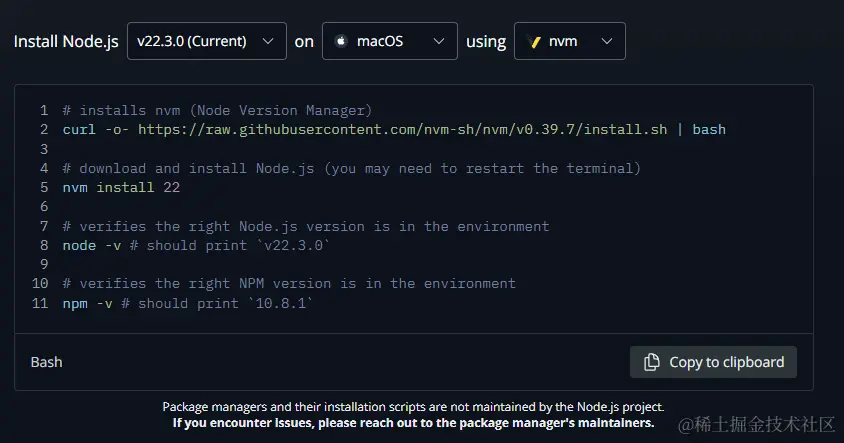
Task: Expand version chevron next to v22.3.0
Action: pos(267,42)
